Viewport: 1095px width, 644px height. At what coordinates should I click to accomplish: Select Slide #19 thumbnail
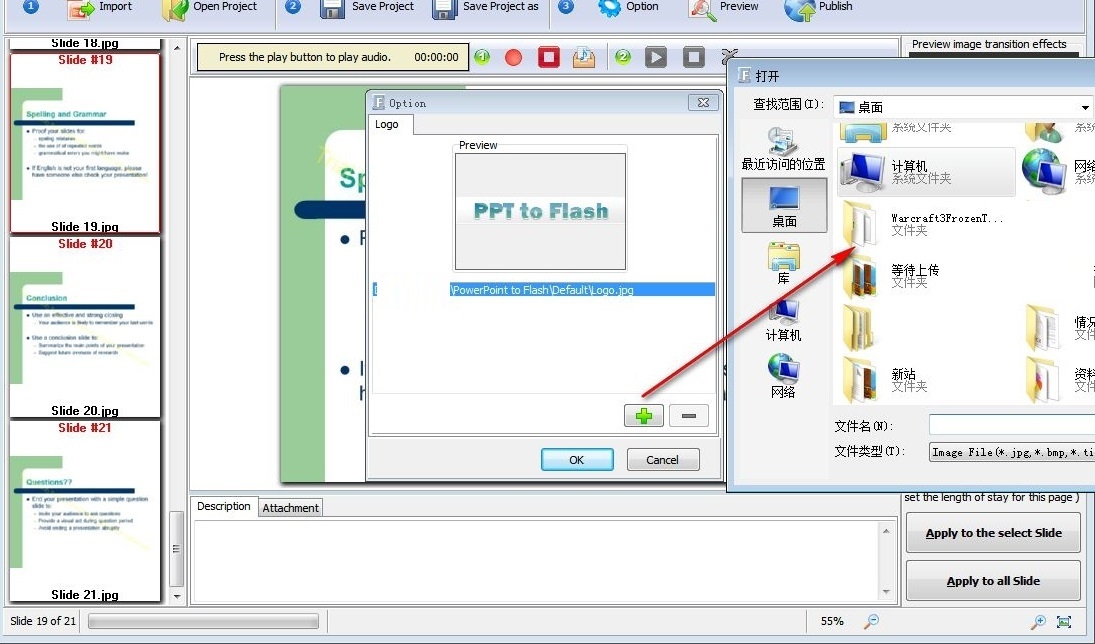click(x=85, y=143)
